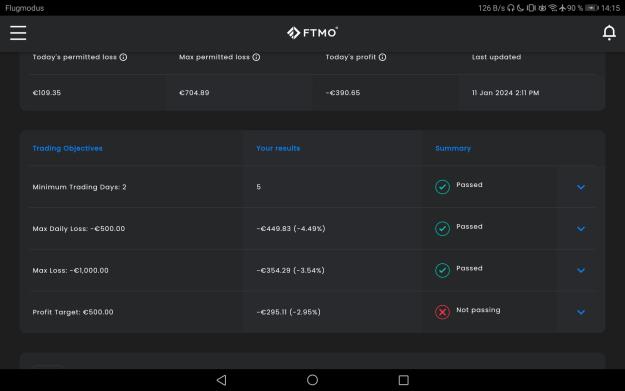Show info for Today's profit
Screen dimensions: 625x391
tap(382, 57)
